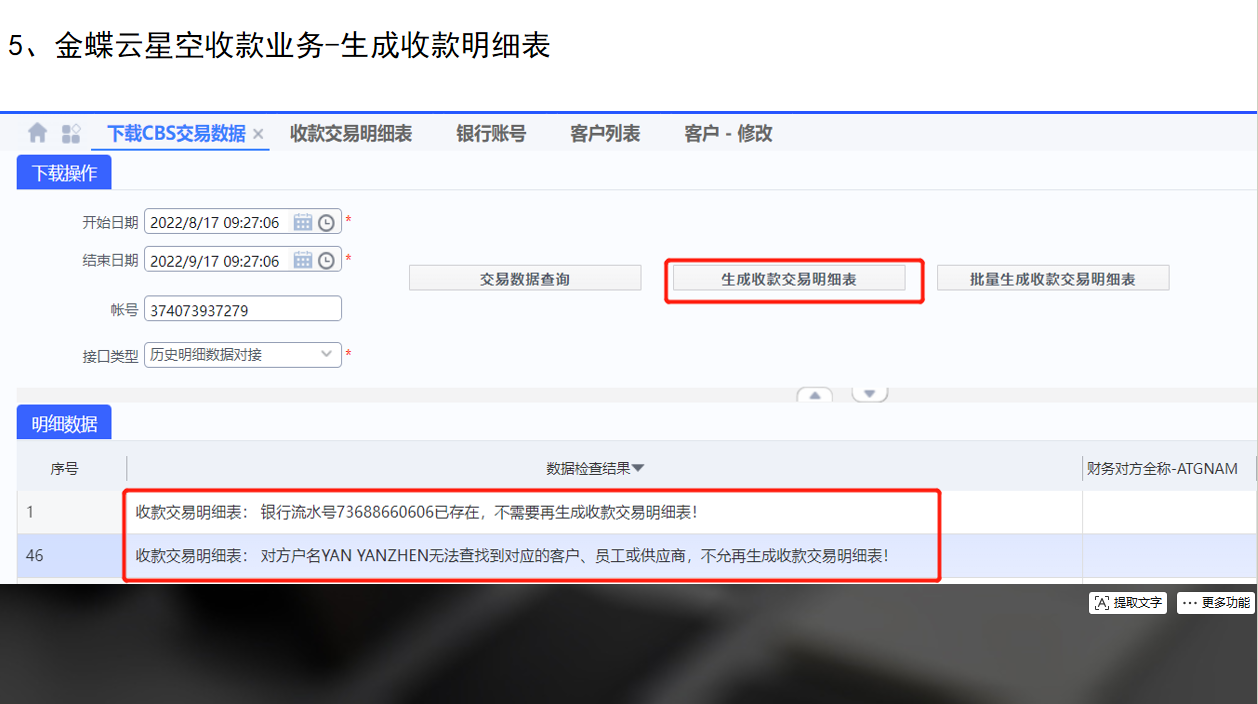
Task: Edit the 帐号 input field
Action: pyautogui.click(x=243, y=310)
